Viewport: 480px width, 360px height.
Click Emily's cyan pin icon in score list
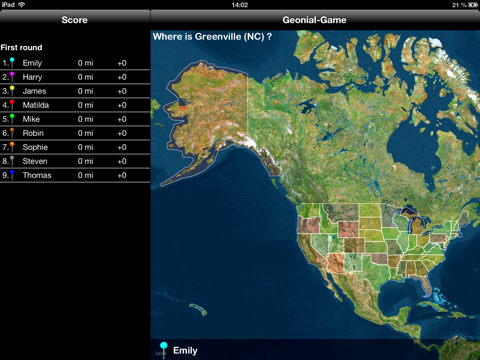12,62
